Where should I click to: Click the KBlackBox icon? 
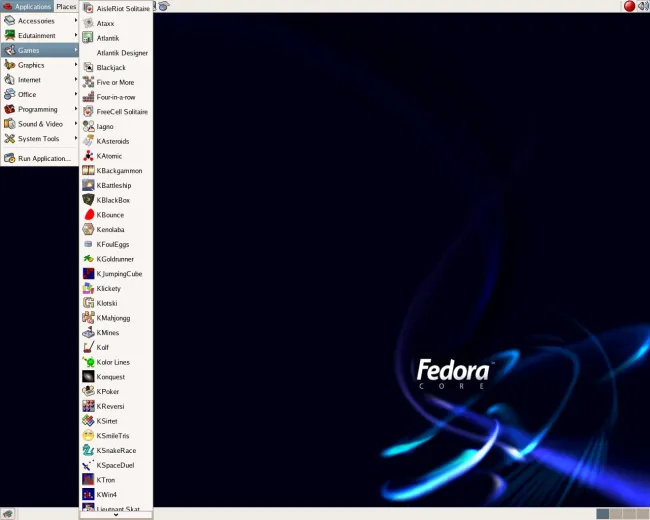coord(88,200)
